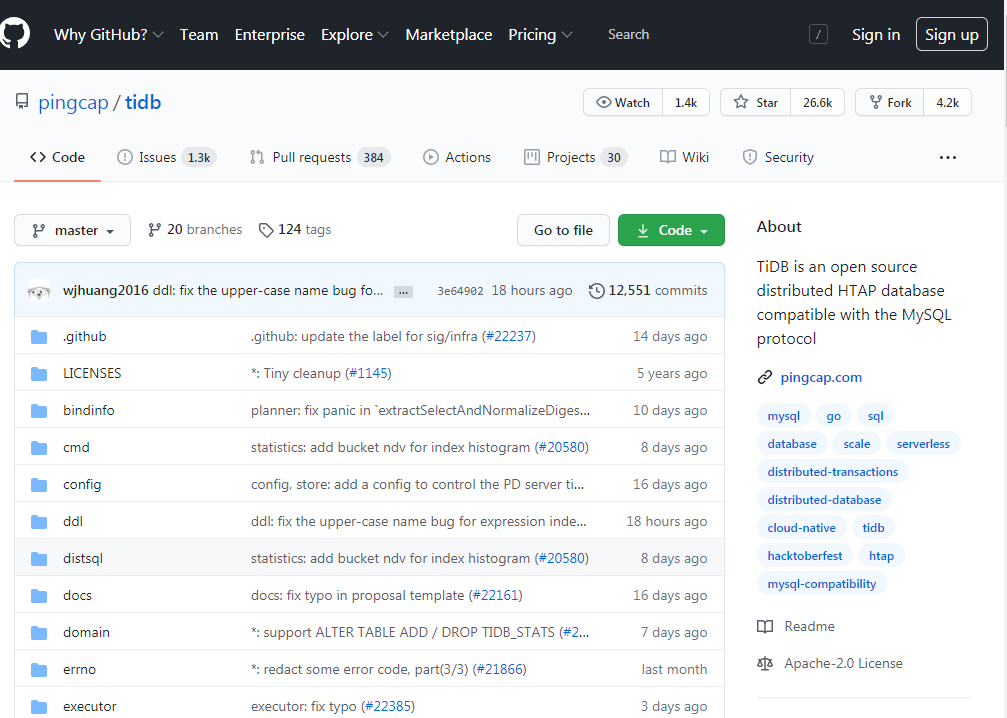Switch to Actions tab

(457, 157)
